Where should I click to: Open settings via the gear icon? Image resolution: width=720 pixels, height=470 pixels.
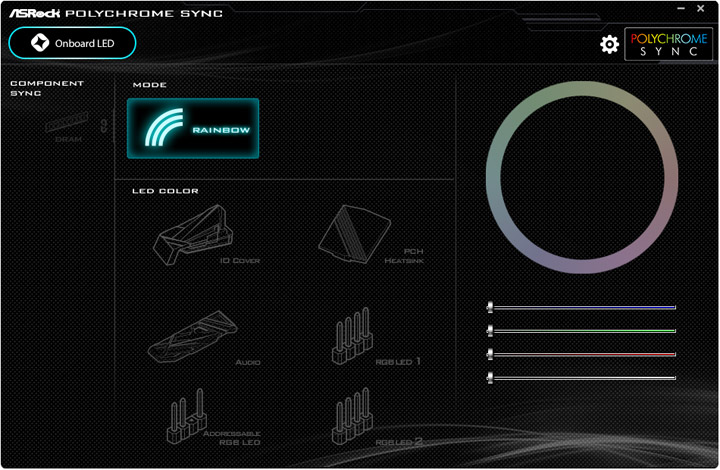pyautogui.click(x=609, y=45)
